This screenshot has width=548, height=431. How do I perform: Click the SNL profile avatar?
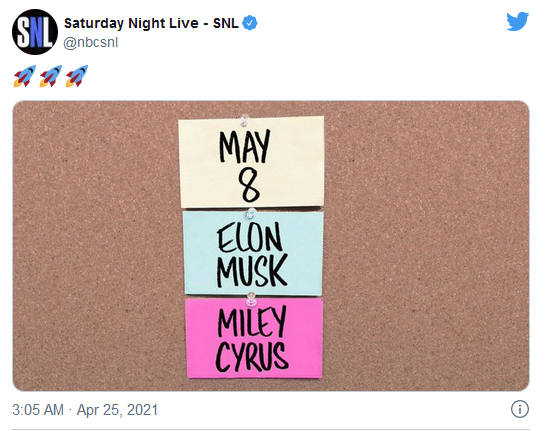point(35,32)
